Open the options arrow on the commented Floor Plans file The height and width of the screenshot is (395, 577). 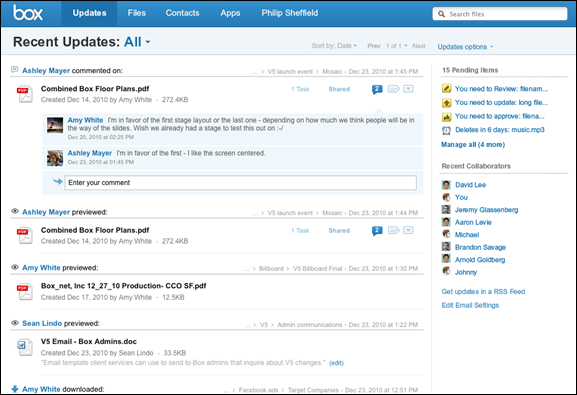coord(408,89)
